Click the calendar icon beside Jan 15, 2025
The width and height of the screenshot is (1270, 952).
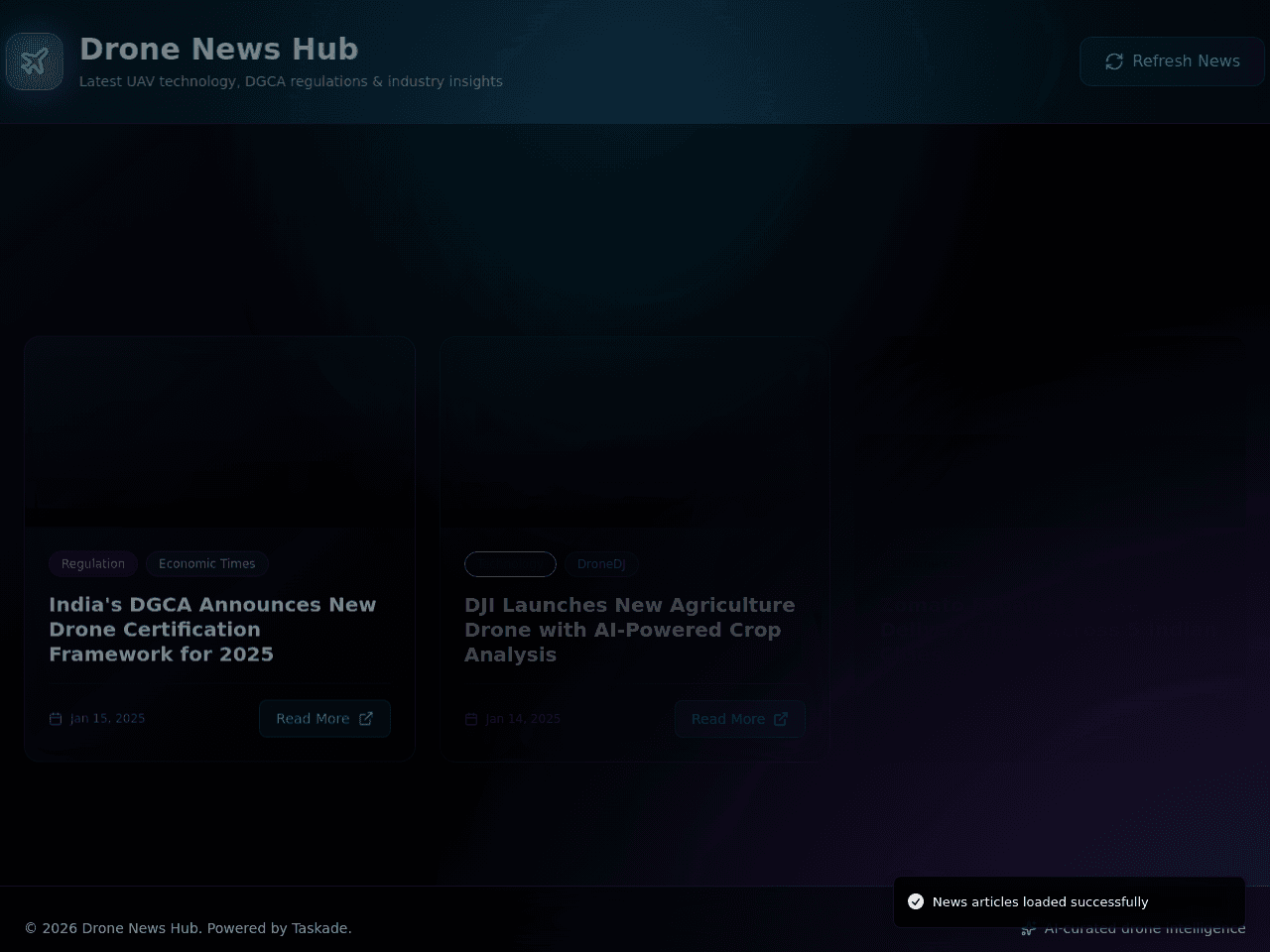click(56, 719)
